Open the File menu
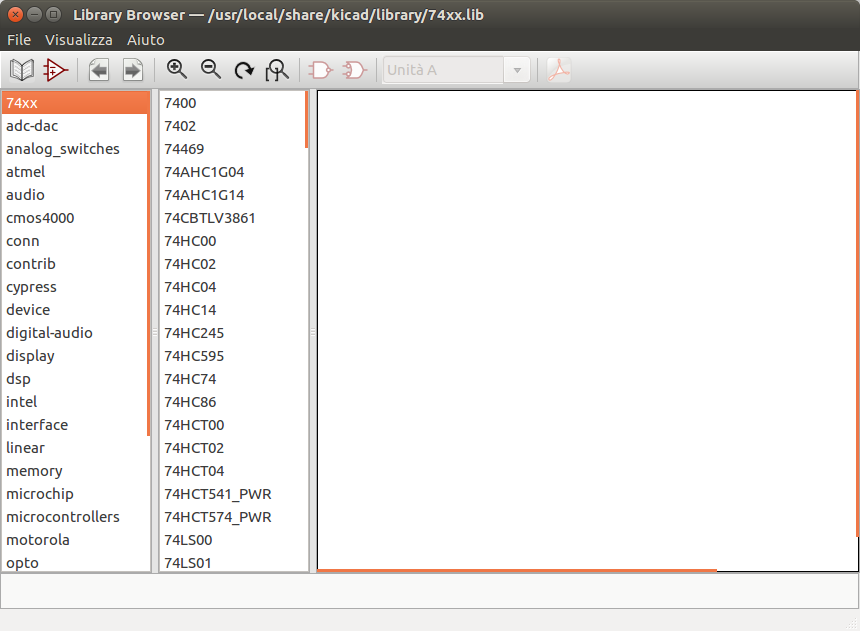Image resolution: width=860 pixels, height=631 pixels. pos(19,40)
